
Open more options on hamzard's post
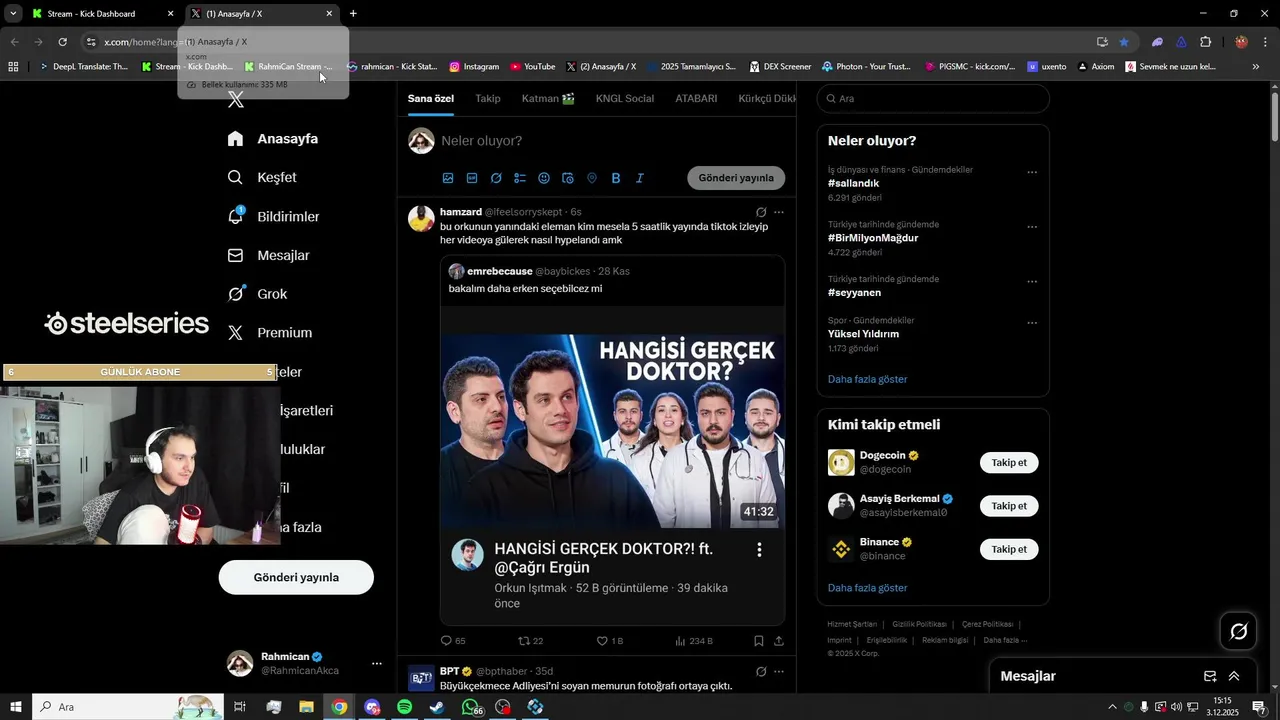click(x=779, y=212)
